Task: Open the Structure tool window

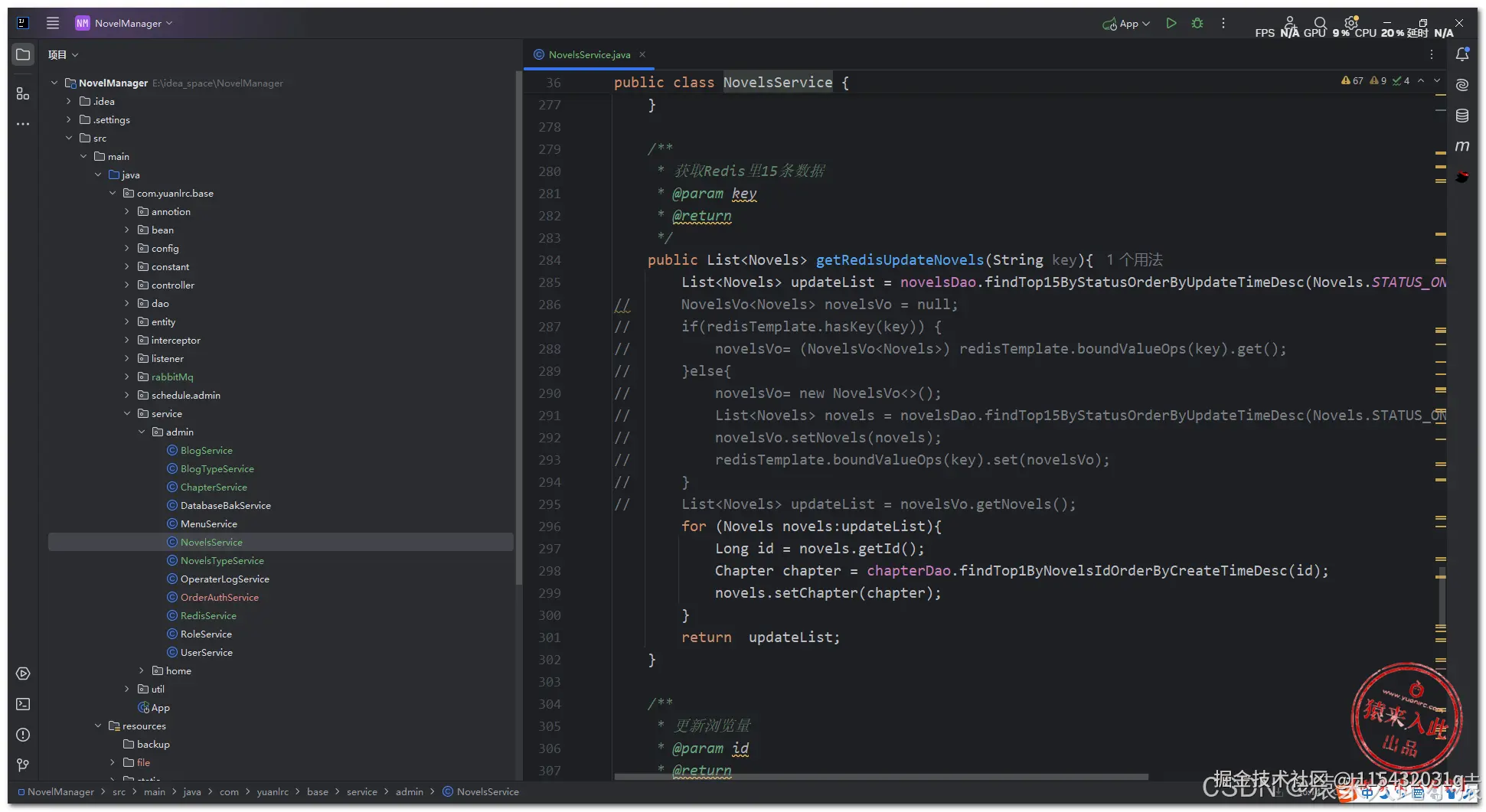Action: coord(23,93)
